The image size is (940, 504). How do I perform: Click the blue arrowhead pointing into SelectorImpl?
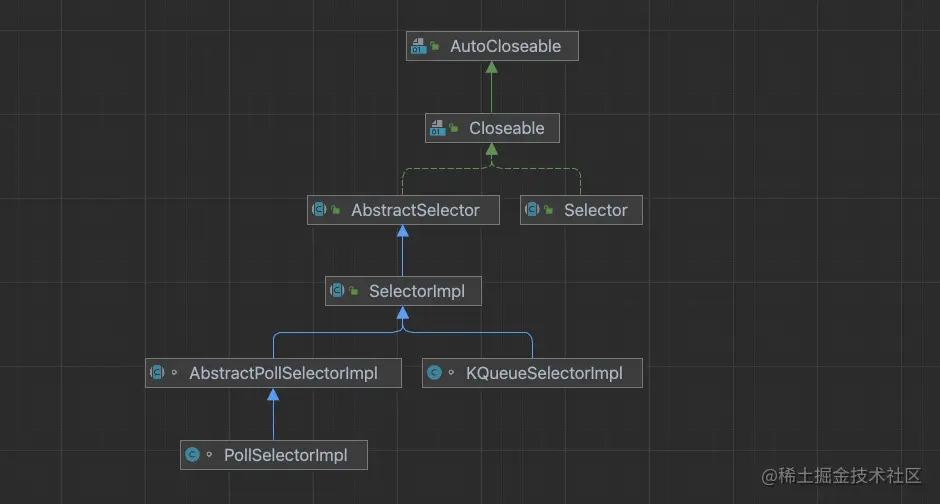pyautogui.click(x=403, y=313)
